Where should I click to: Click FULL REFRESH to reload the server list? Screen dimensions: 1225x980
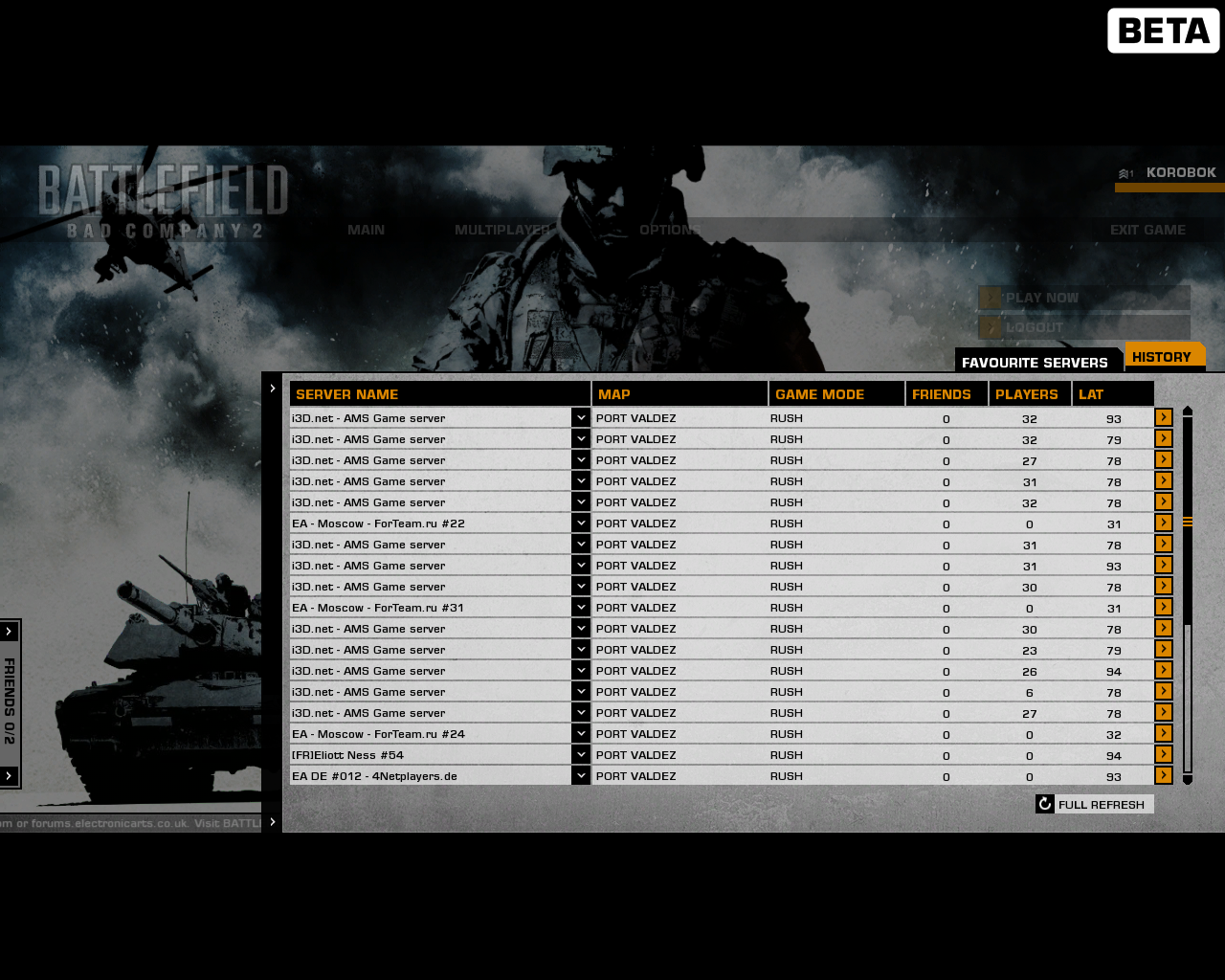tap(1095, 804)
